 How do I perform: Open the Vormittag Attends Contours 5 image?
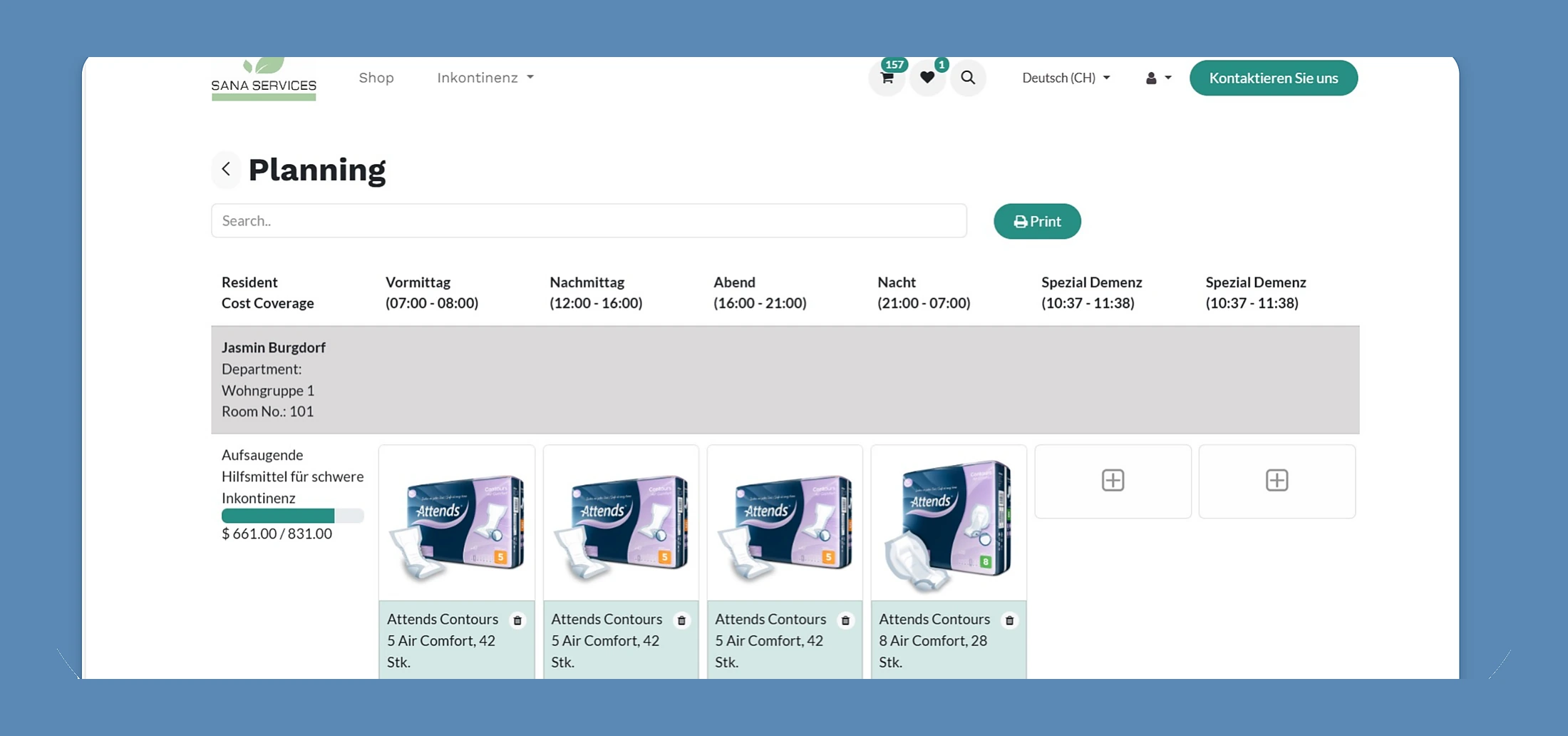point(457,524)
